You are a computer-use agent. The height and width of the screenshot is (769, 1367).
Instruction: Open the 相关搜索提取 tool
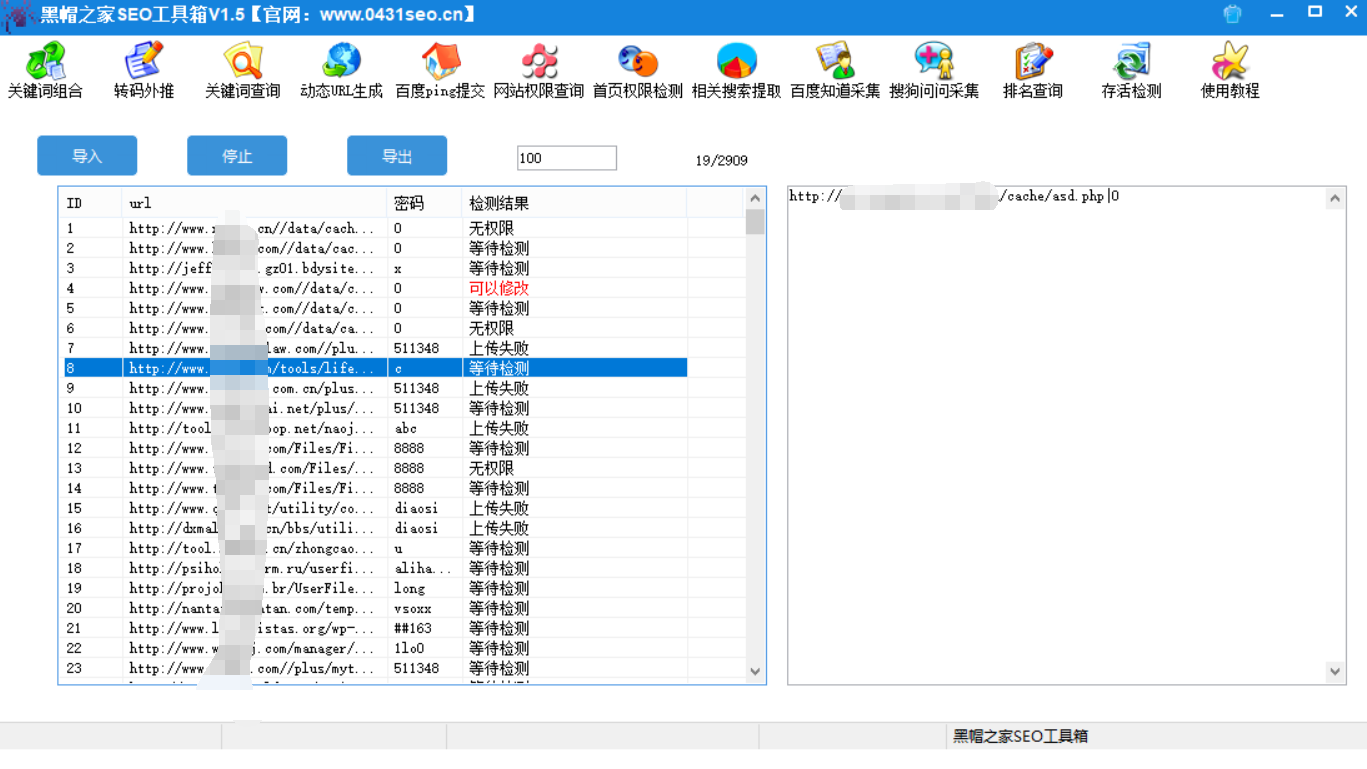737,70
